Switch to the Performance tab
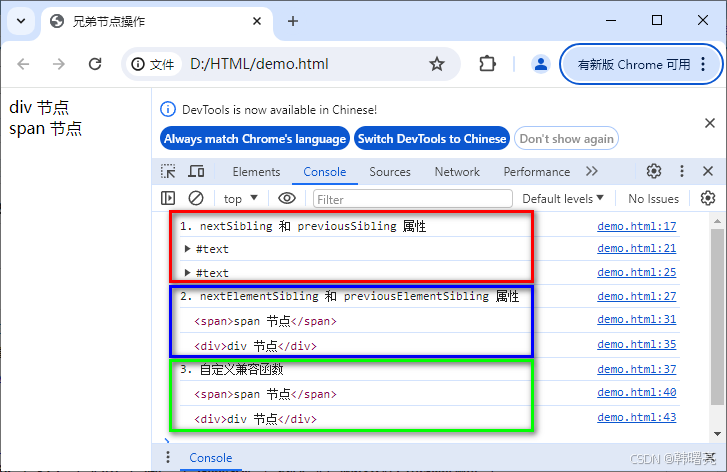Screen dimensions: 727x472 click(536, 172)
